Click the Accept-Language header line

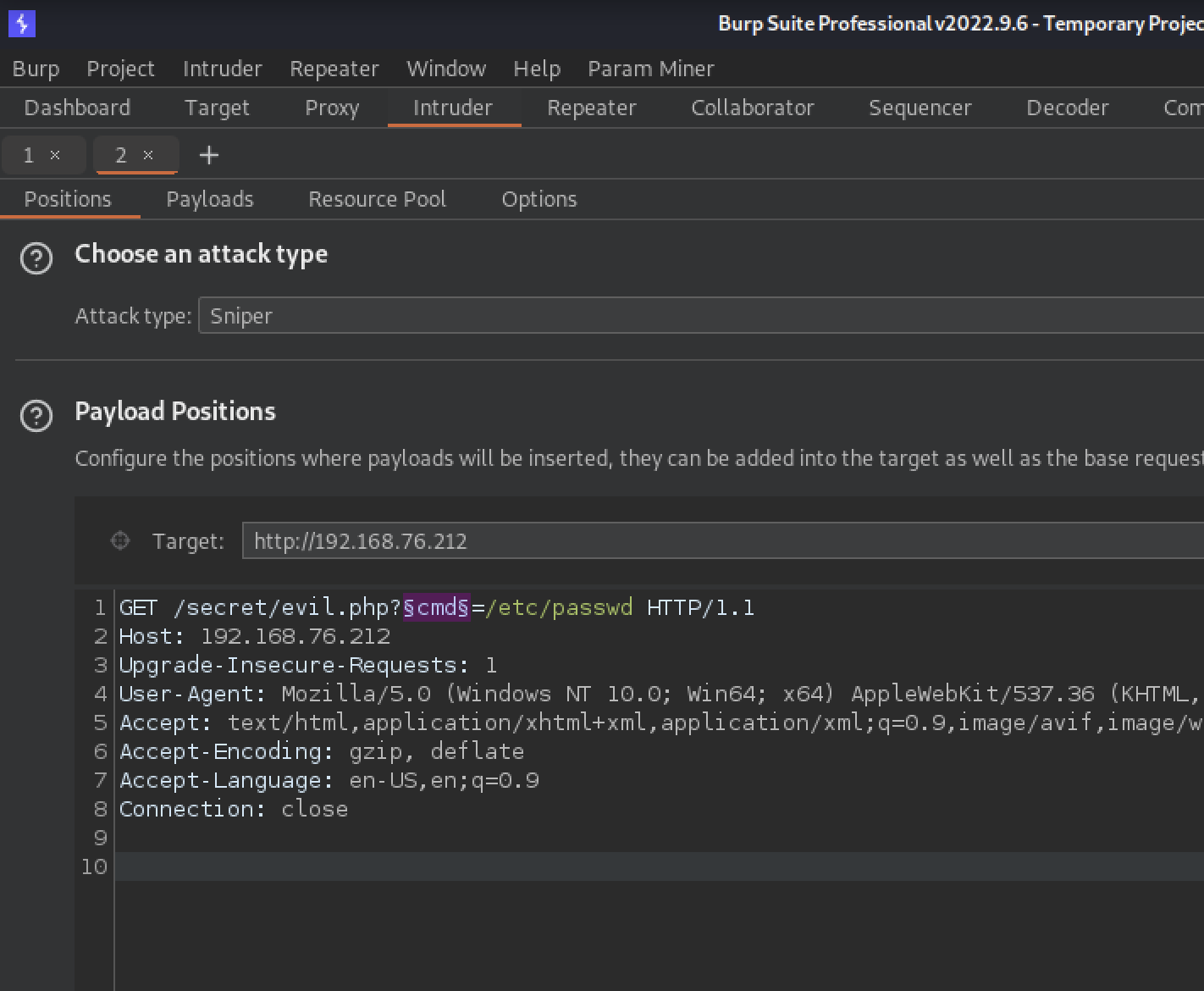click(x=329, y=781)
